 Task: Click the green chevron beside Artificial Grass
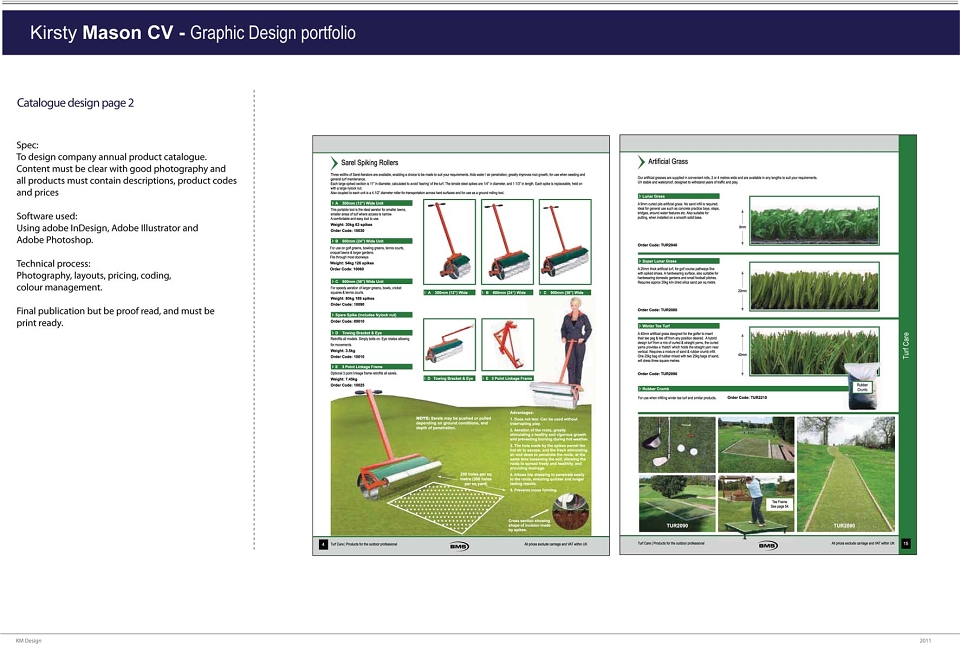641,162
